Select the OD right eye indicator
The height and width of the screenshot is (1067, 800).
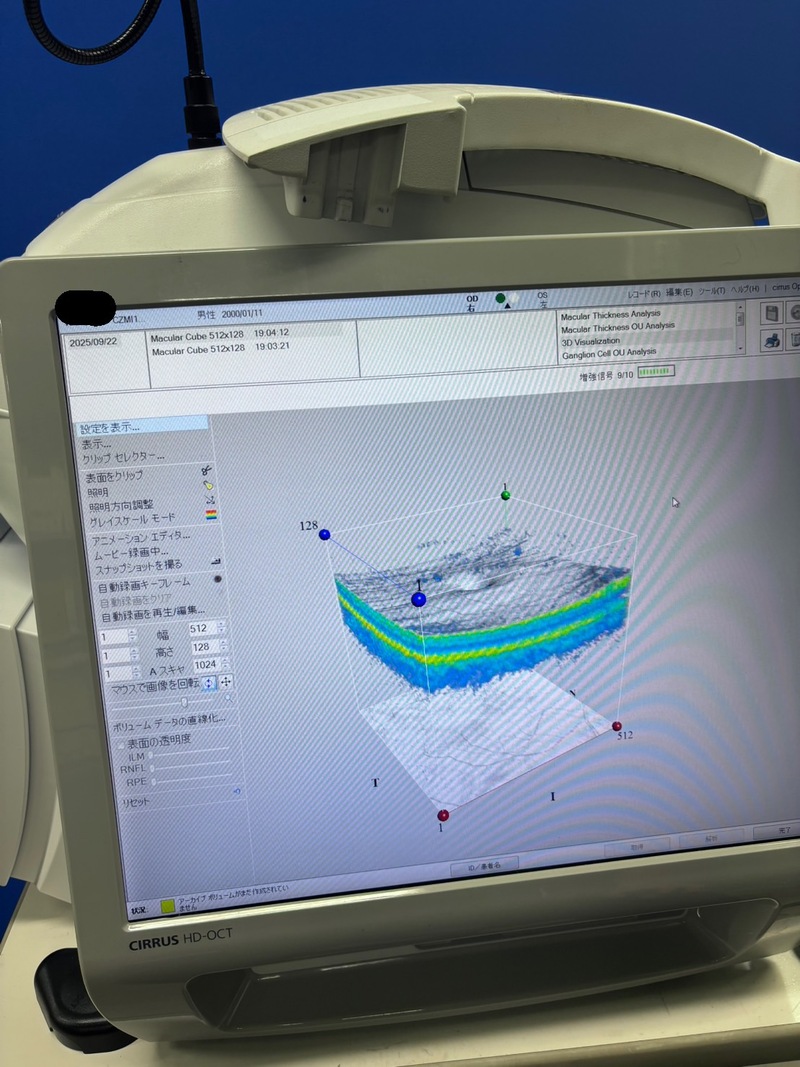pos(472,302)
